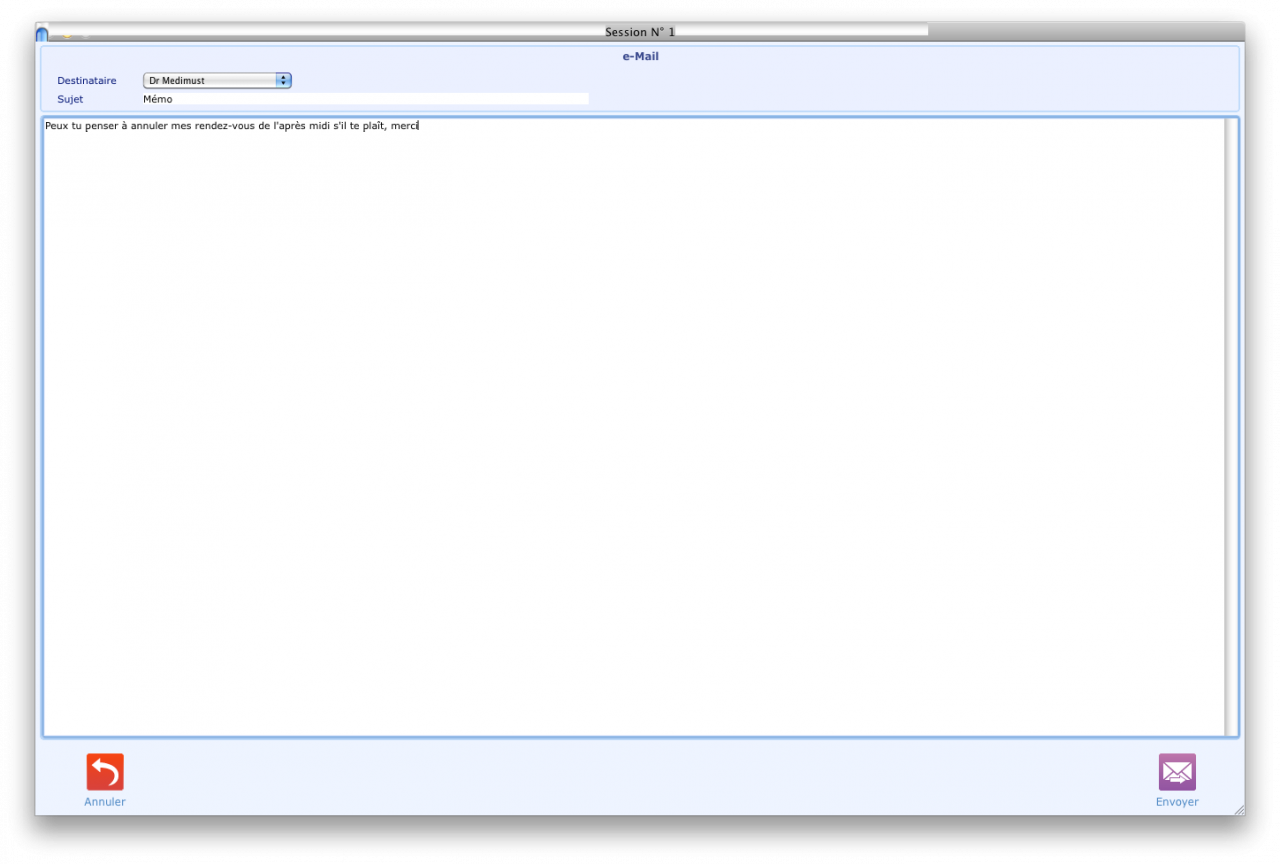Screen dimensions: 1280x864
Task: Click the message area vertical scrollbar
Action: 1230,428
